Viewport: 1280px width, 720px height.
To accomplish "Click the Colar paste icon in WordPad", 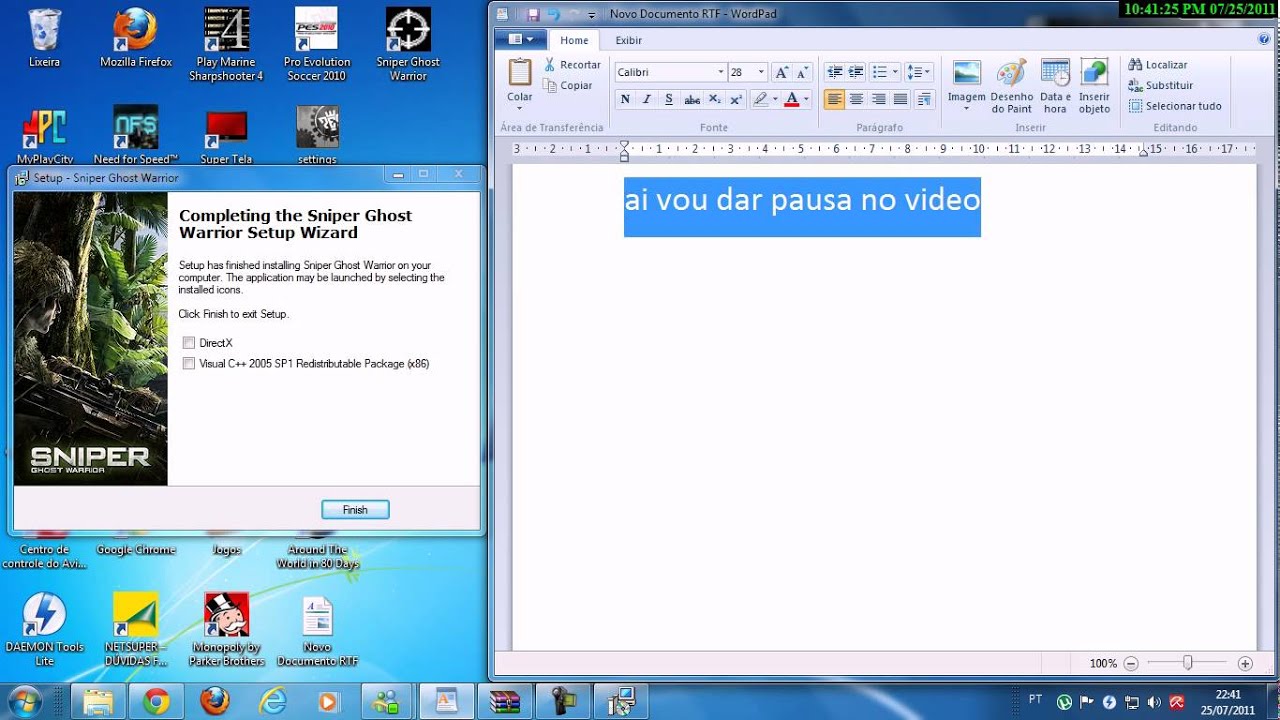I will [520, 73].
